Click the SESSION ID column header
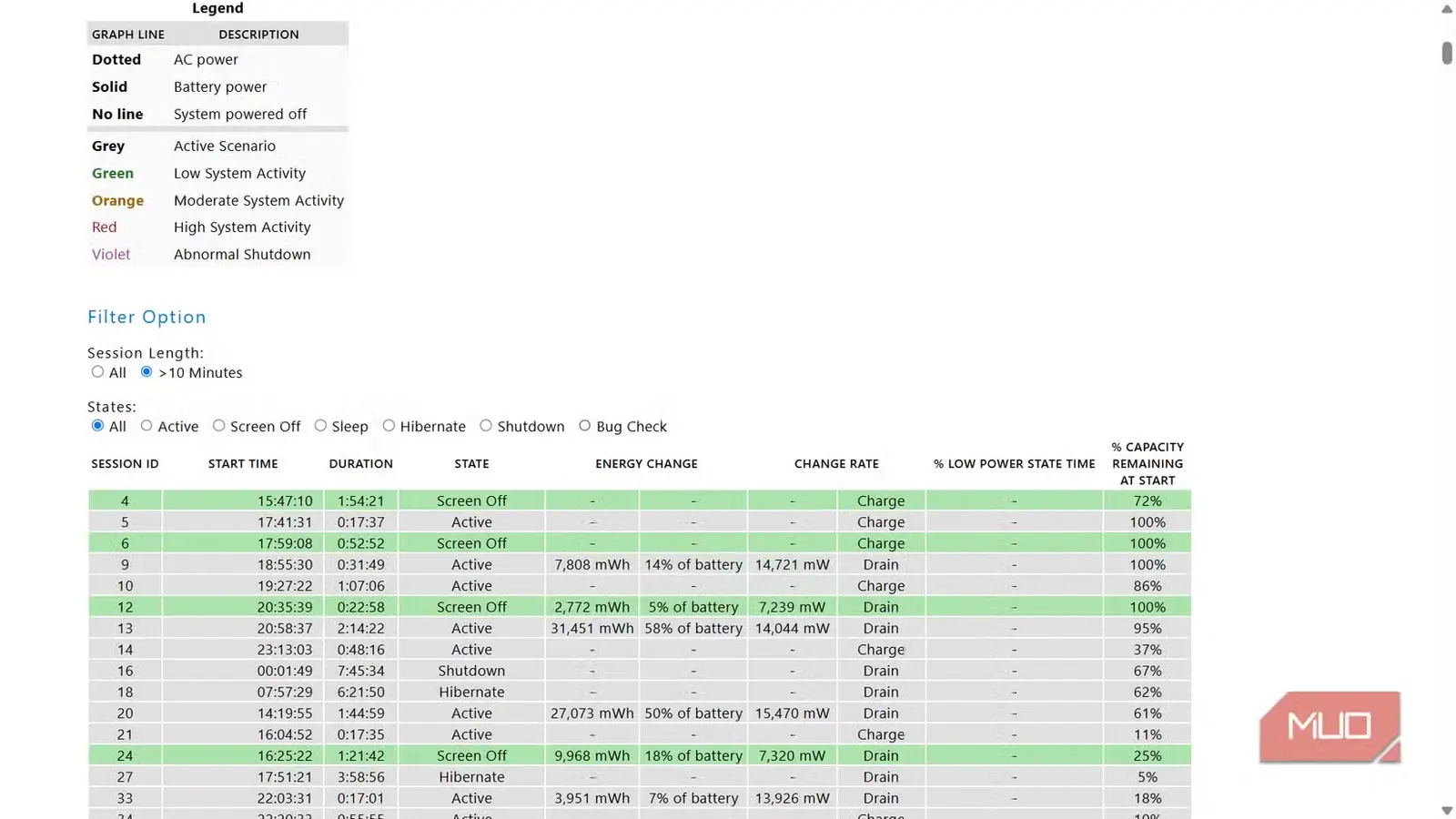This screenshot has width=1456, height=819. 125,464
